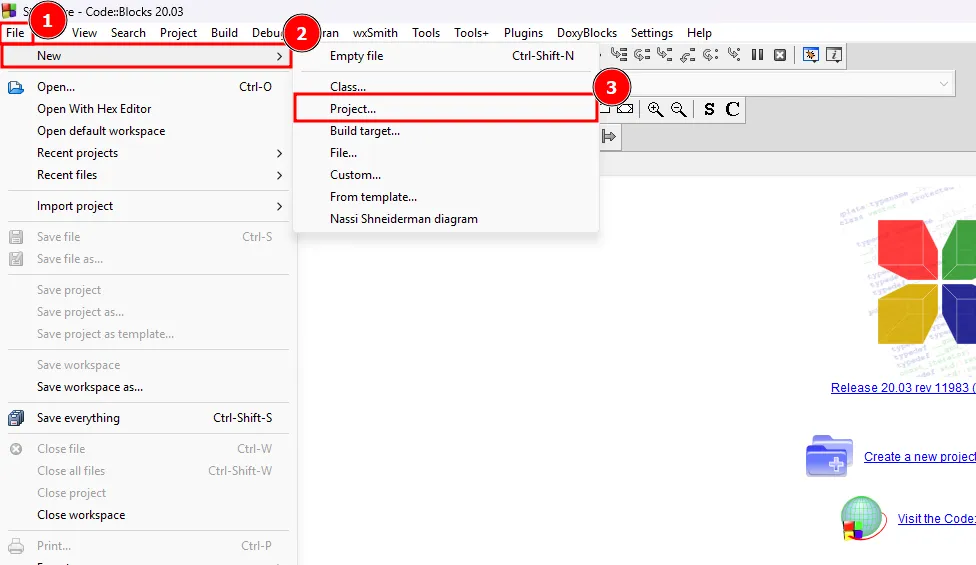Select Project... from the New submenu
Image resolution: width=976 pixels, height=565 pixels.
point(353,109)
